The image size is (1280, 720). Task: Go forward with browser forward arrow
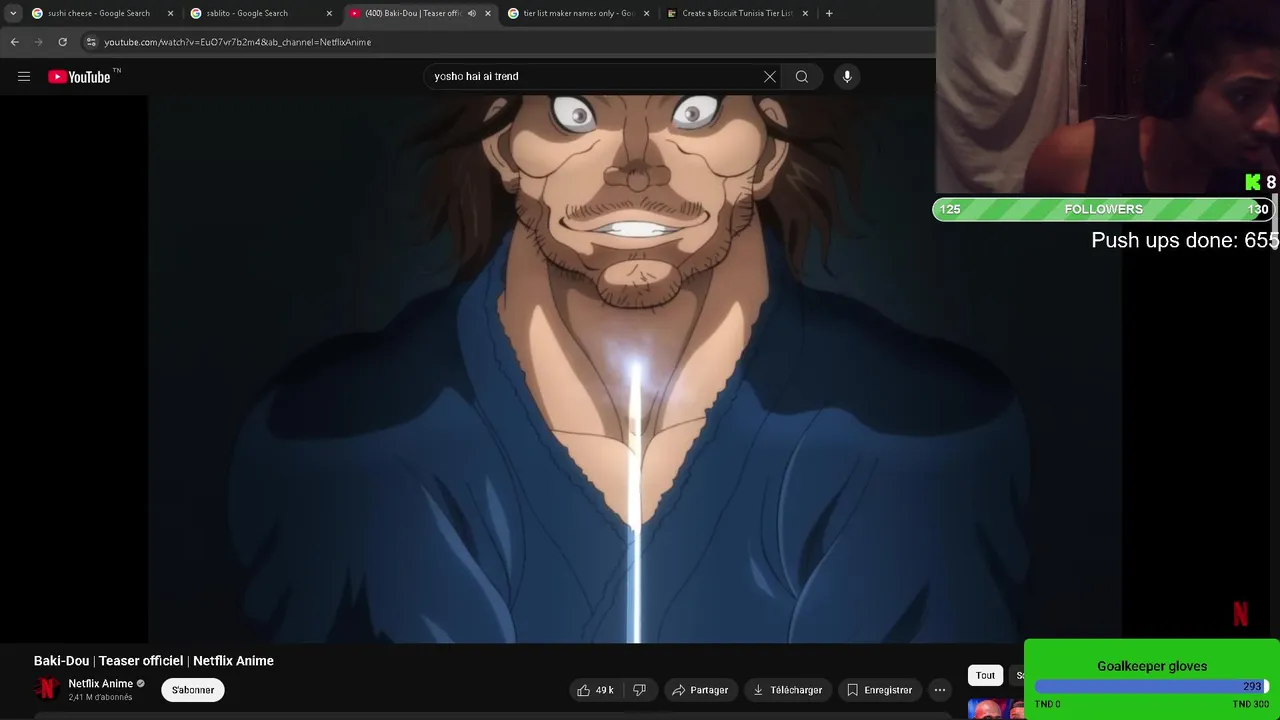[38, 42]
